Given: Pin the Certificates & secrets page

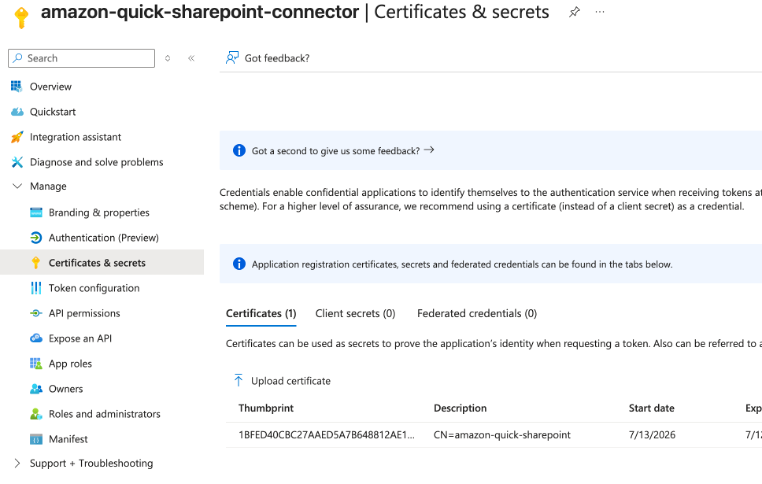Looking at the screenshot, I should point(574,12).
